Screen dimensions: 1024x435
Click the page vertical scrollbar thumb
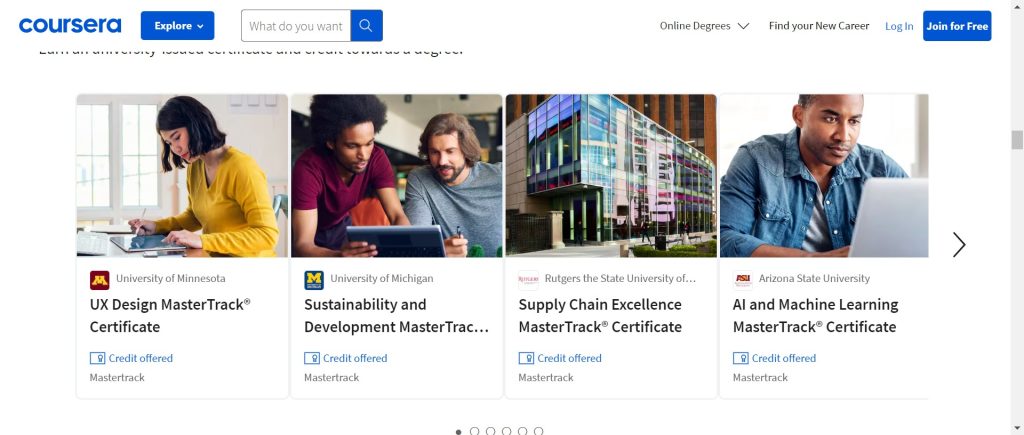pyautogui.click(x=1017, y=140)
